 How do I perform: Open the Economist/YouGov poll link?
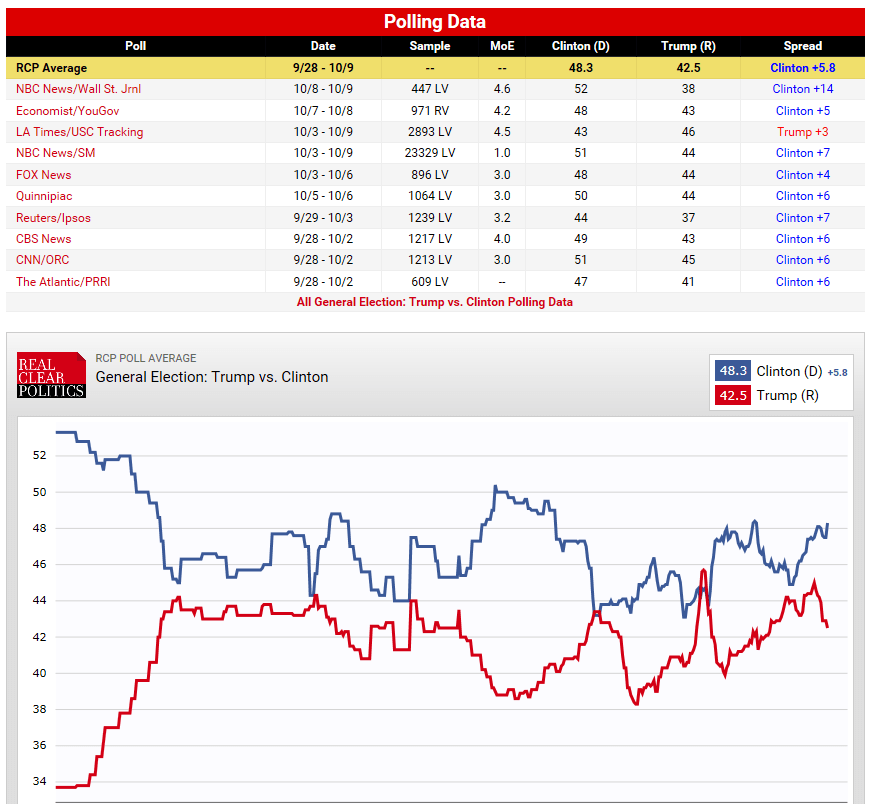pyautogui.click(x=67, y=111)
